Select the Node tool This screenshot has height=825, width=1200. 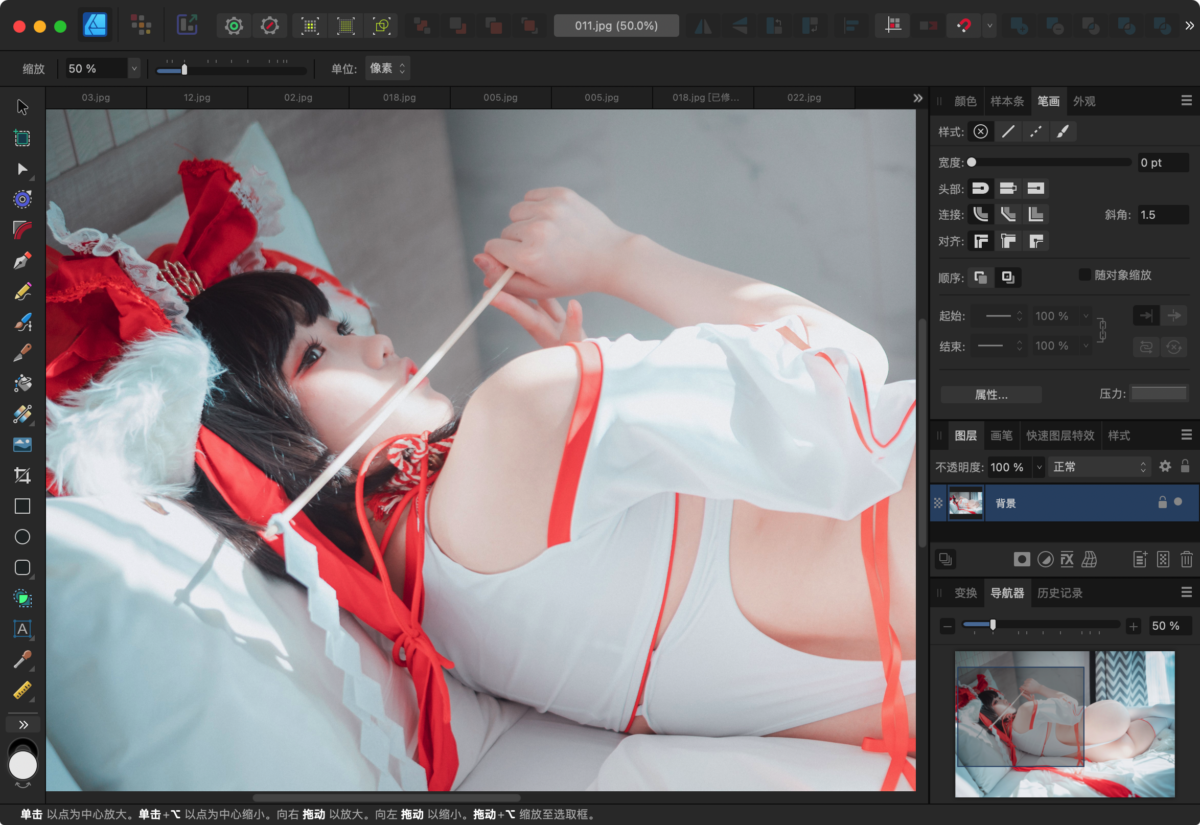tap(22, 169)
